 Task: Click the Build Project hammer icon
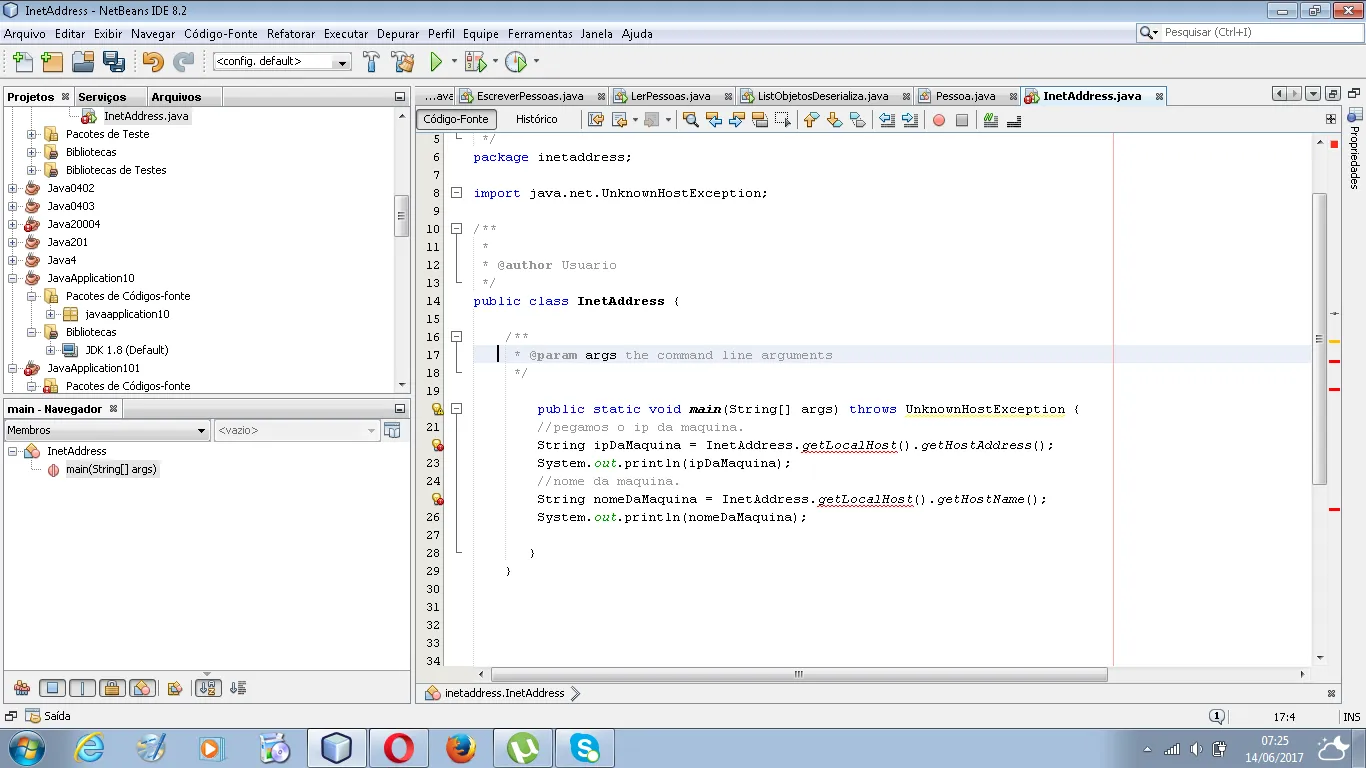[x=371, y=62]
